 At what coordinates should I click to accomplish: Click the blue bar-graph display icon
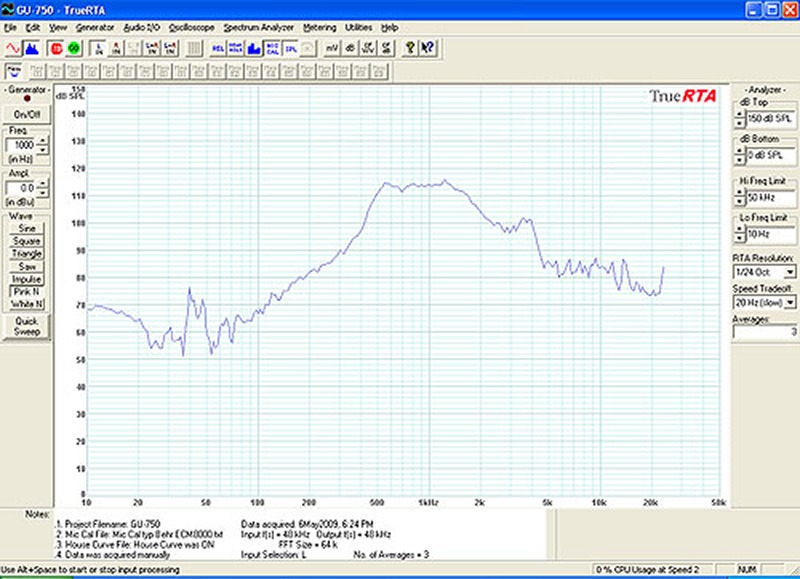[254, 48]
